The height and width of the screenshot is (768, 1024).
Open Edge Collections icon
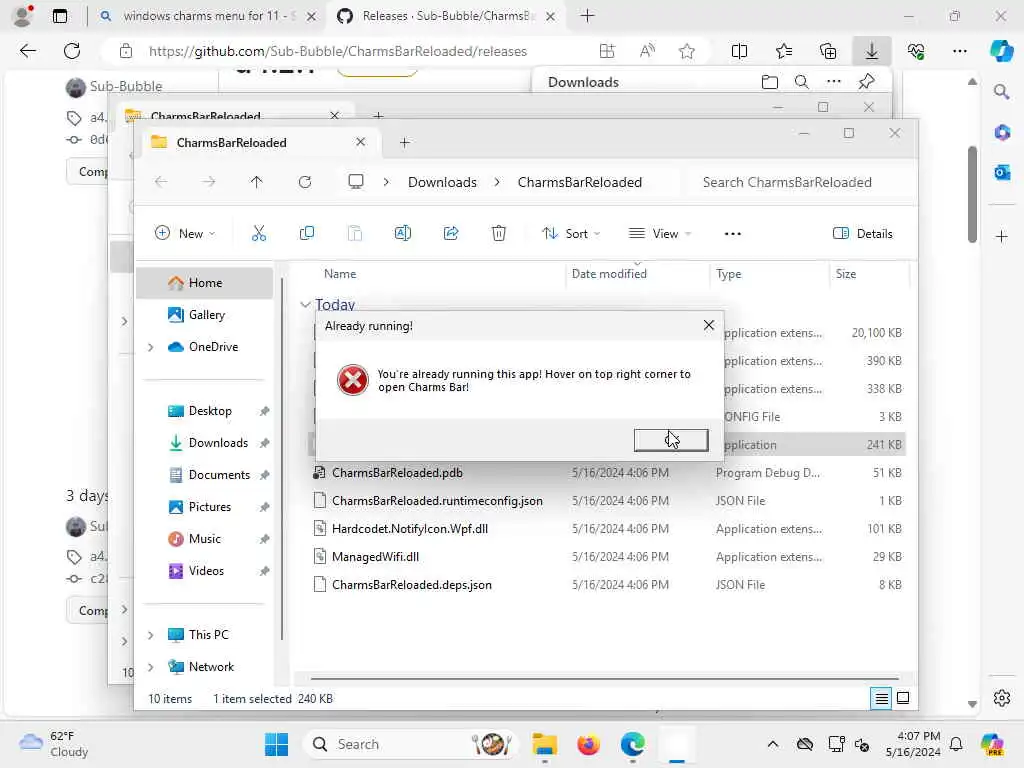(x=827, y=51)
